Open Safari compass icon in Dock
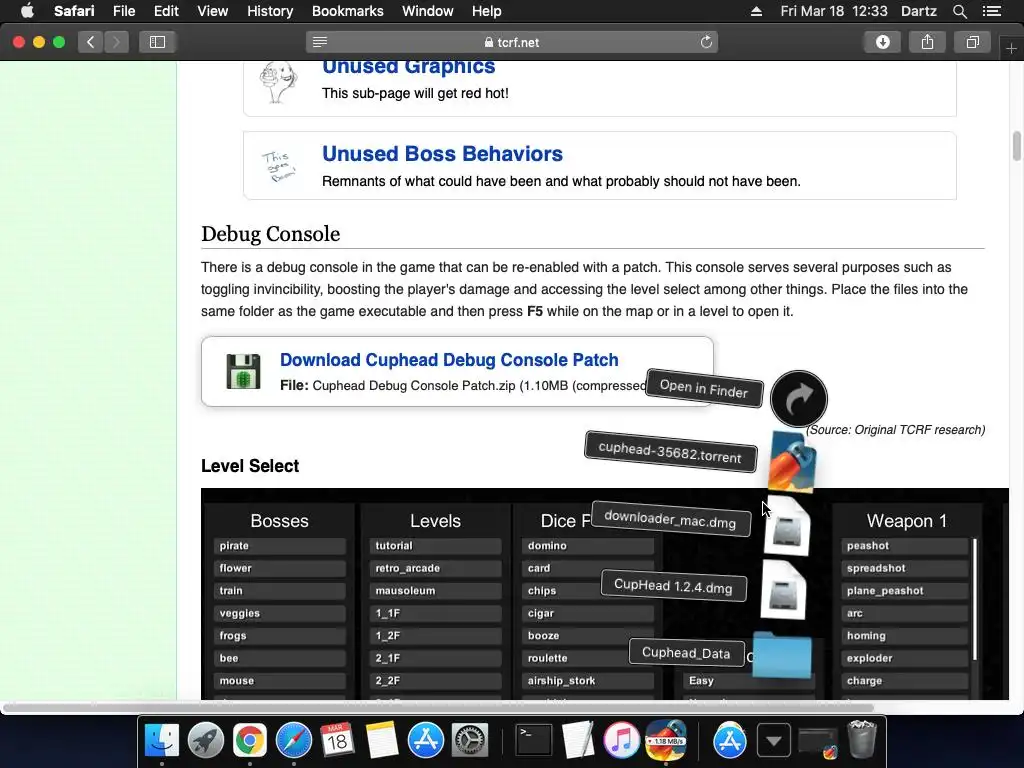This screenshot has height=768, width=1024. pyautogui.click(x=294, y=741)
